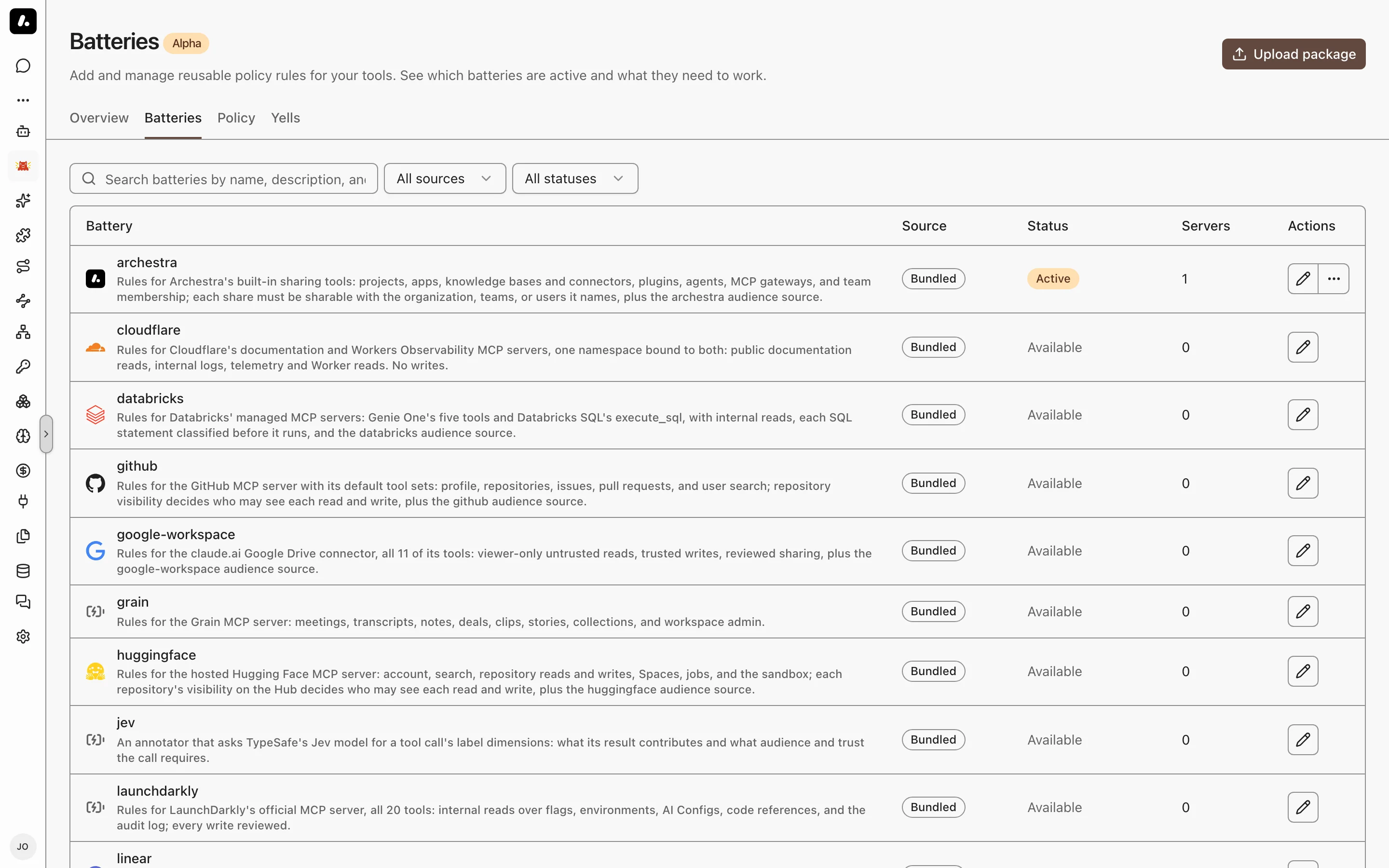Open more actions for archestra battery
Image resolution: width=1389 pixels, height=868 pixels.
point(1334,279)
